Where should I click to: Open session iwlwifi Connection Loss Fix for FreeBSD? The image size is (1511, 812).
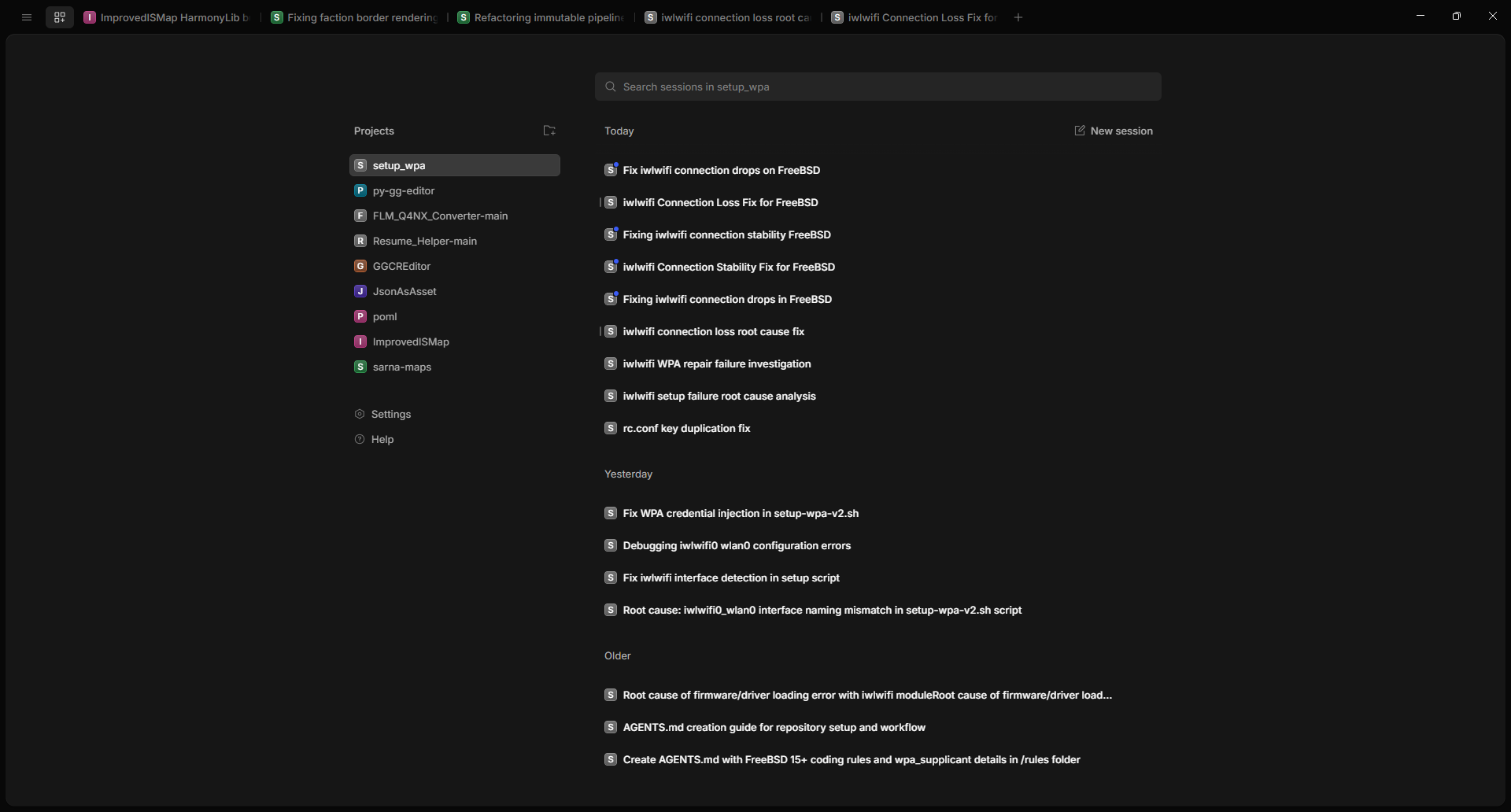point(878,202)
